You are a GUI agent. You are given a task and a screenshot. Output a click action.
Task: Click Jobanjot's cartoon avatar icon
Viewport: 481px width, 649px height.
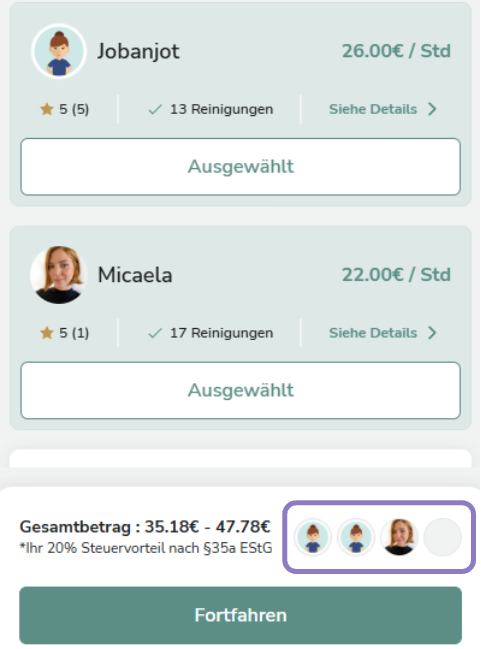click(59, 51)
